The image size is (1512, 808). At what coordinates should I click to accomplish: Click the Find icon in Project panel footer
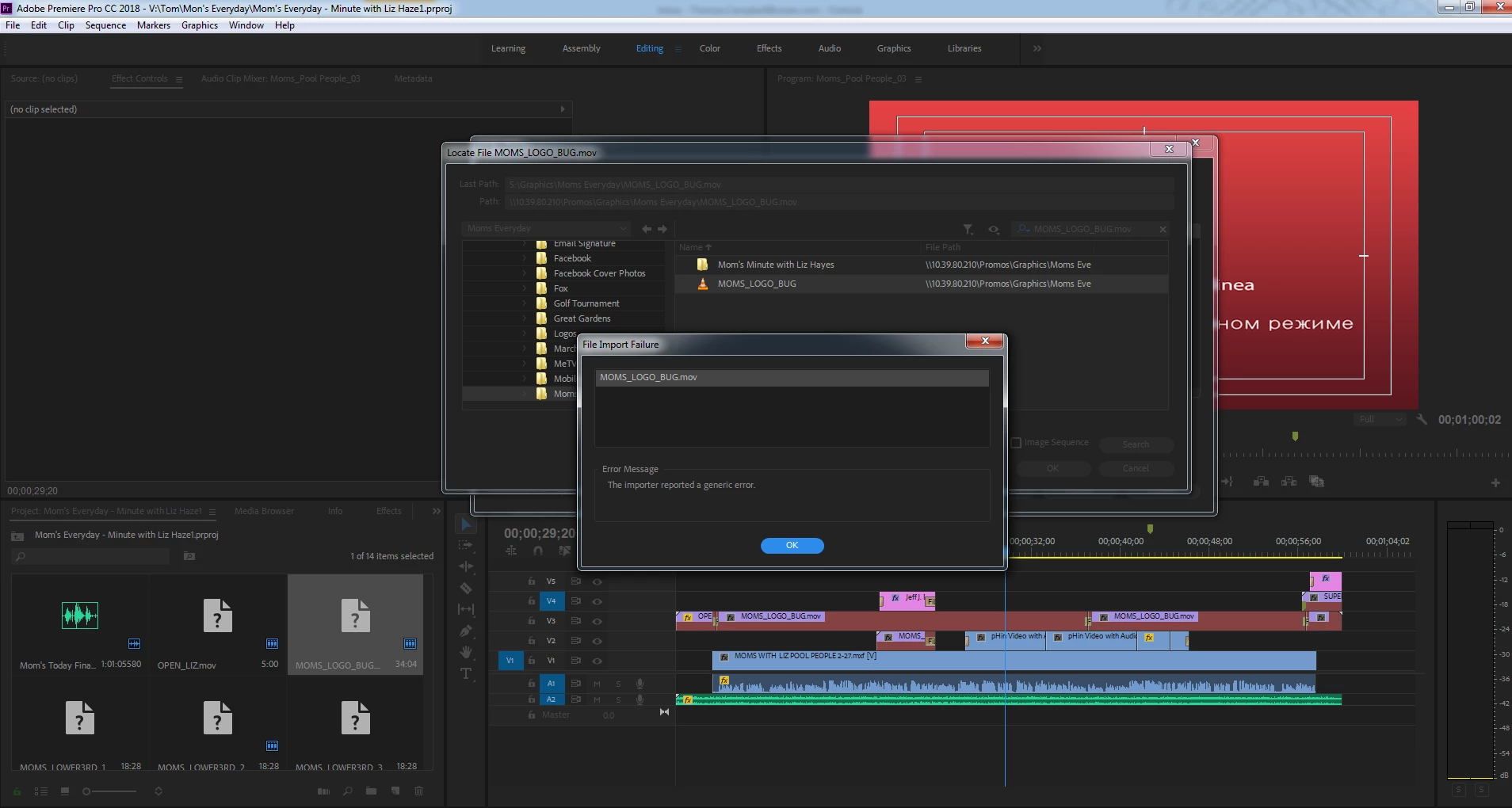[347, 791]
